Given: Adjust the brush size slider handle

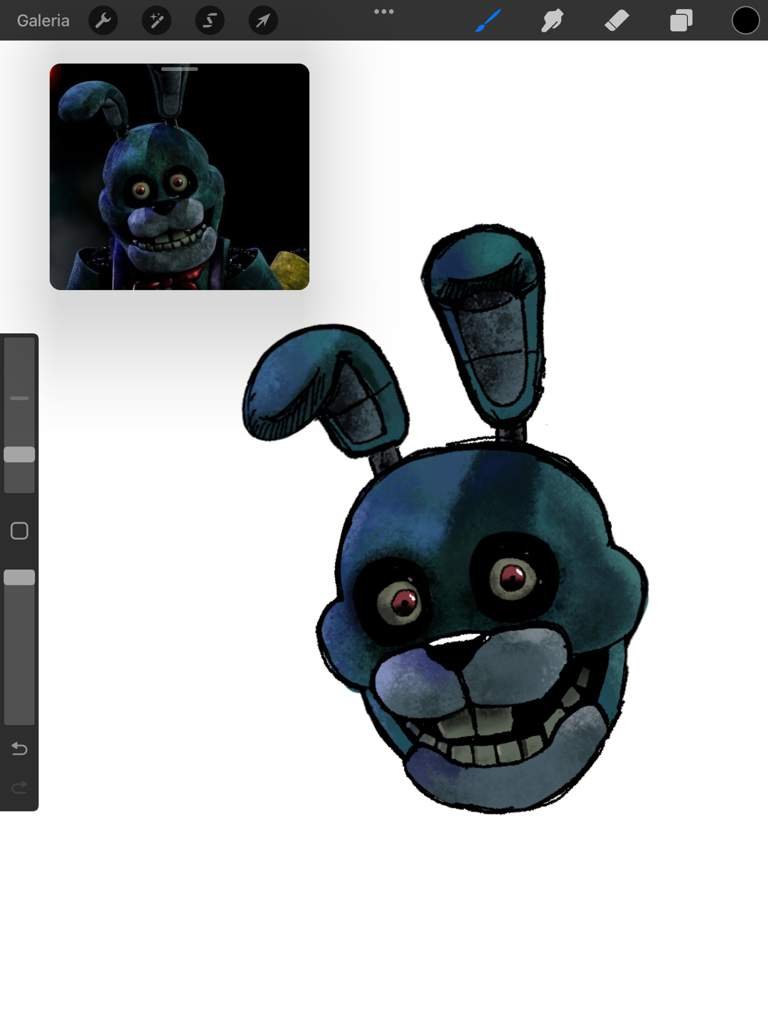Looking at the screenshot, I should (x=20, y=455).
